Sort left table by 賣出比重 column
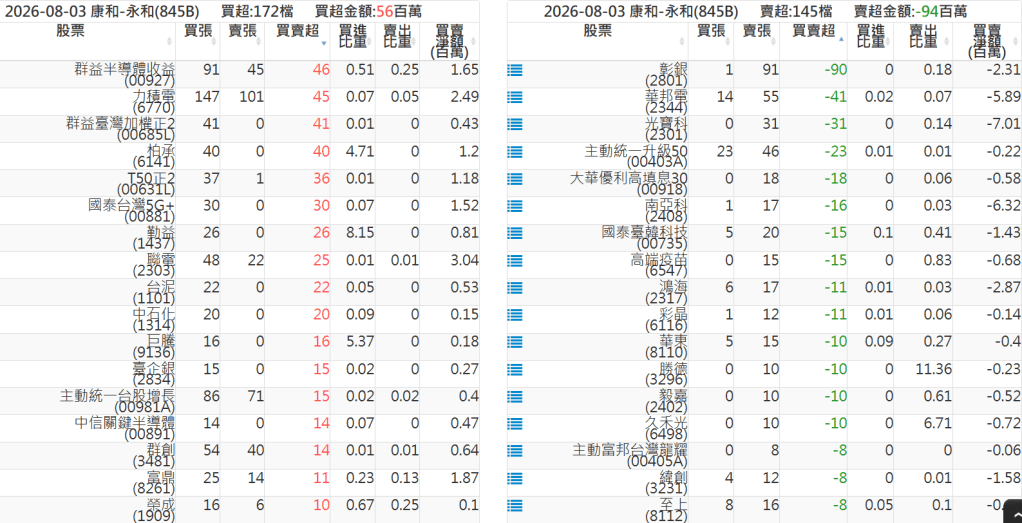Viewport: 1022px width, 523px height. coord(398,42)
